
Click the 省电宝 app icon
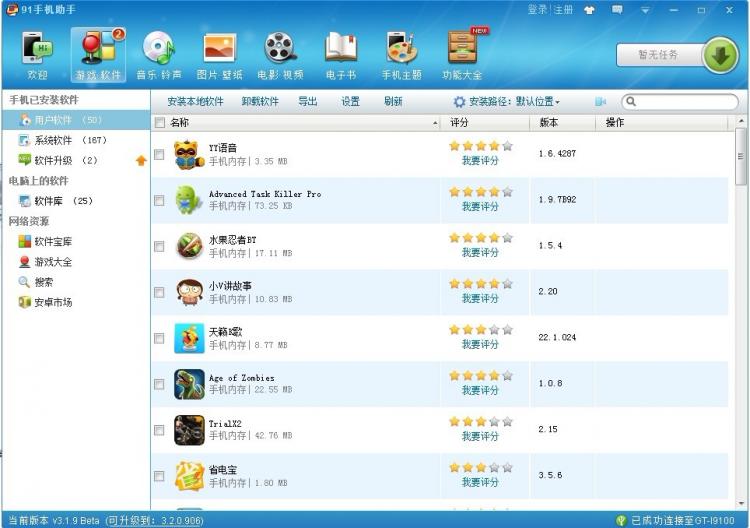coord(189,476)
